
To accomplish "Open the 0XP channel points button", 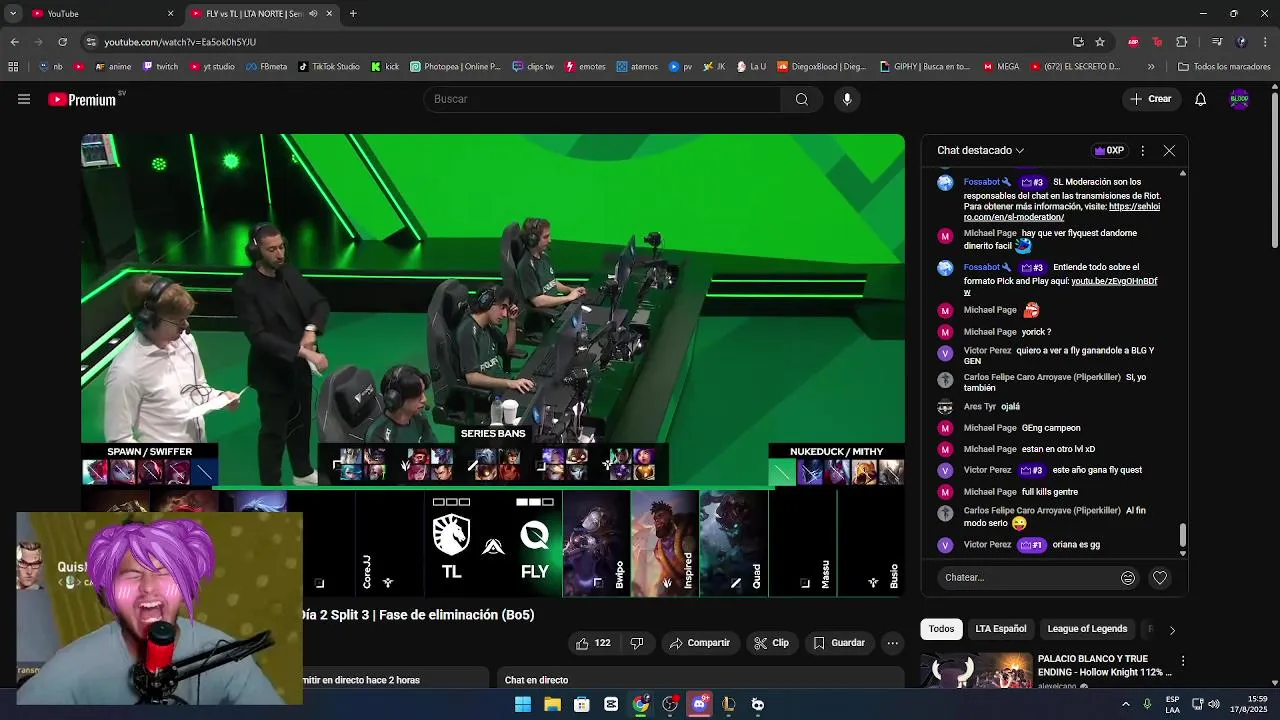I will coord(1109,150).
